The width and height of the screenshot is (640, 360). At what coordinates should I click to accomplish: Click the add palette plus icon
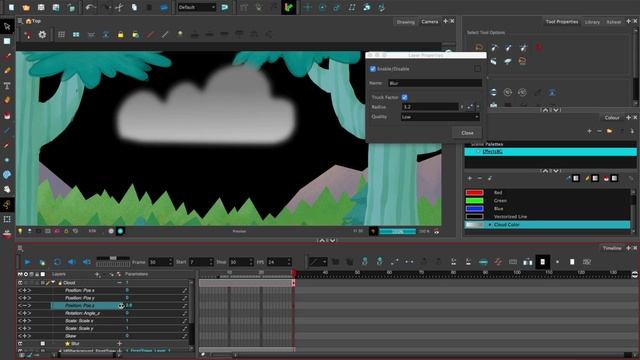(x=589, y=131)
